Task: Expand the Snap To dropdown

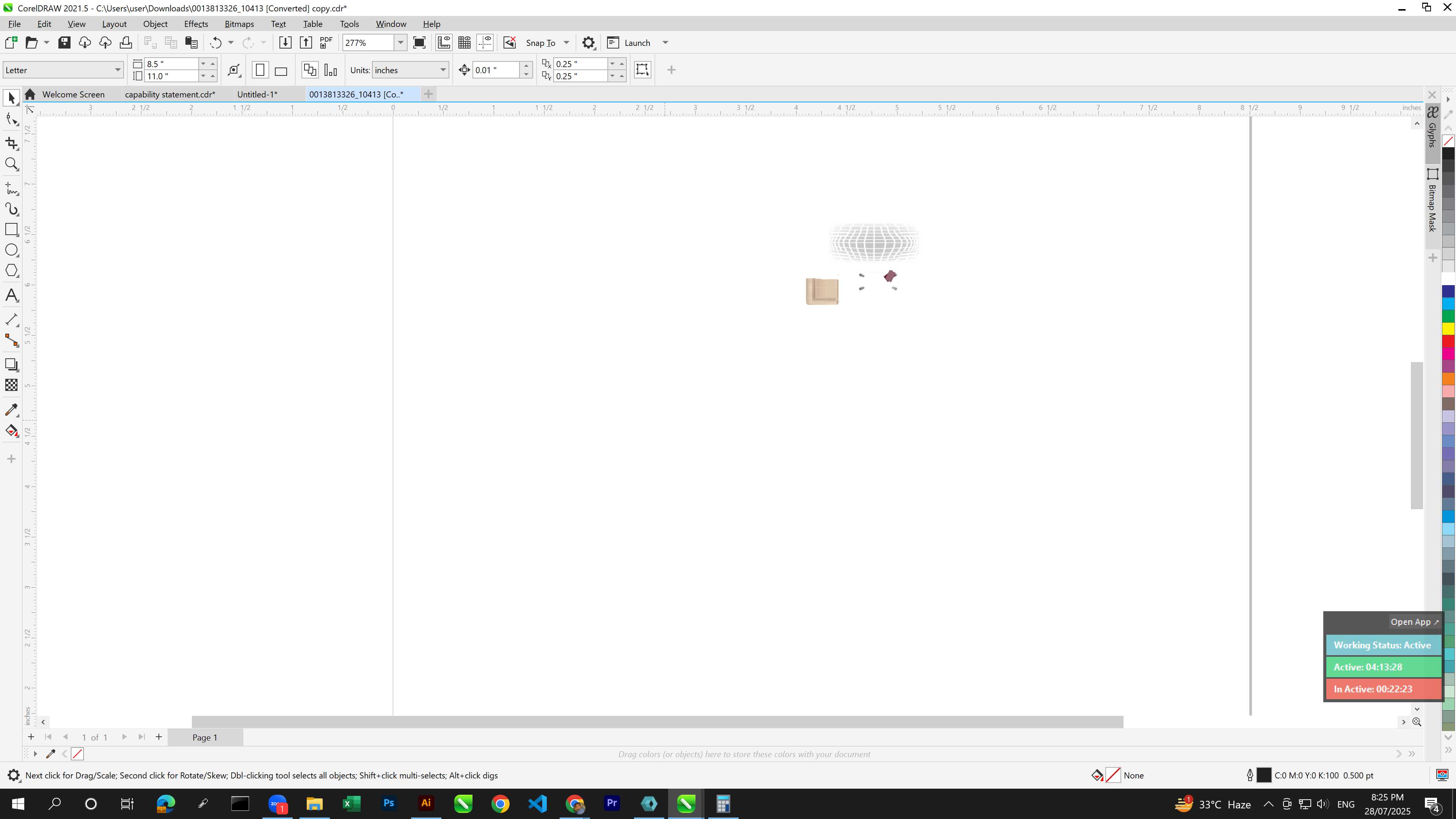Action: point(566,42)
